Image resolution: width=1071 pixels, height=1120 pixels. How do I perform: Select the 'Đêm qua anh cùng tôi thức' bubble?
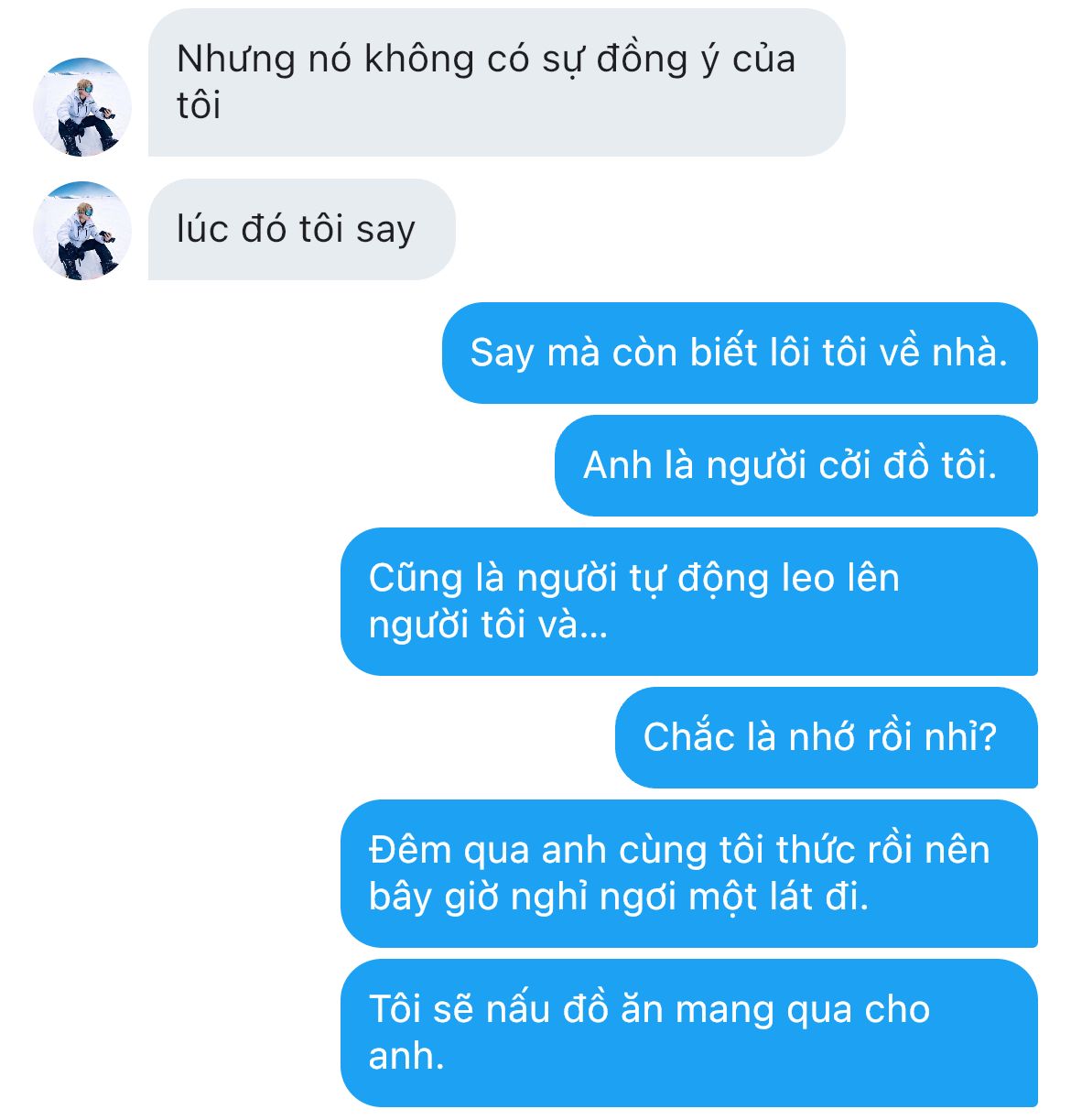(x=689, y=874)
